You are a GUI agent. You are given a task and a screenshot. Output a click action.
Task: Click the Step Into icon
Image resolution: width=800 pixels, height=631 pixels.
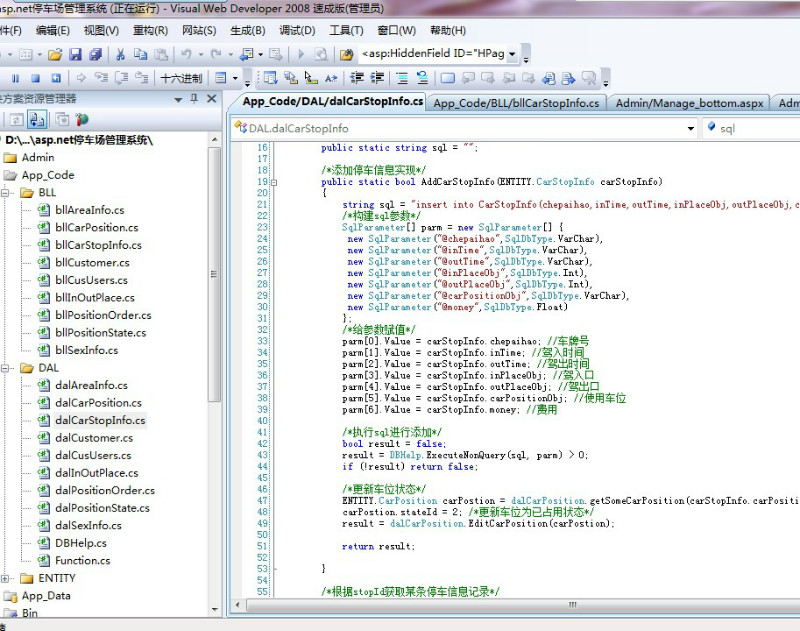(x=102, y=78)
